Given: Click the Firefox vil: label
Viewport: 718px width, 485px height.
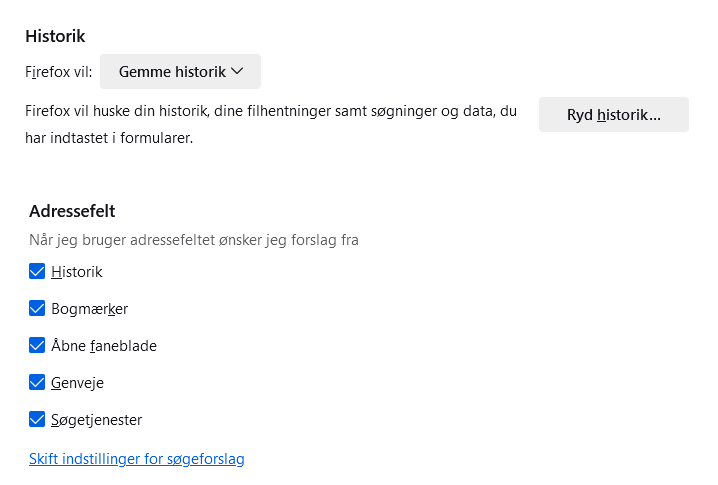Looking at the screenshot, I should pyautogui.click(x=59, y=72).
